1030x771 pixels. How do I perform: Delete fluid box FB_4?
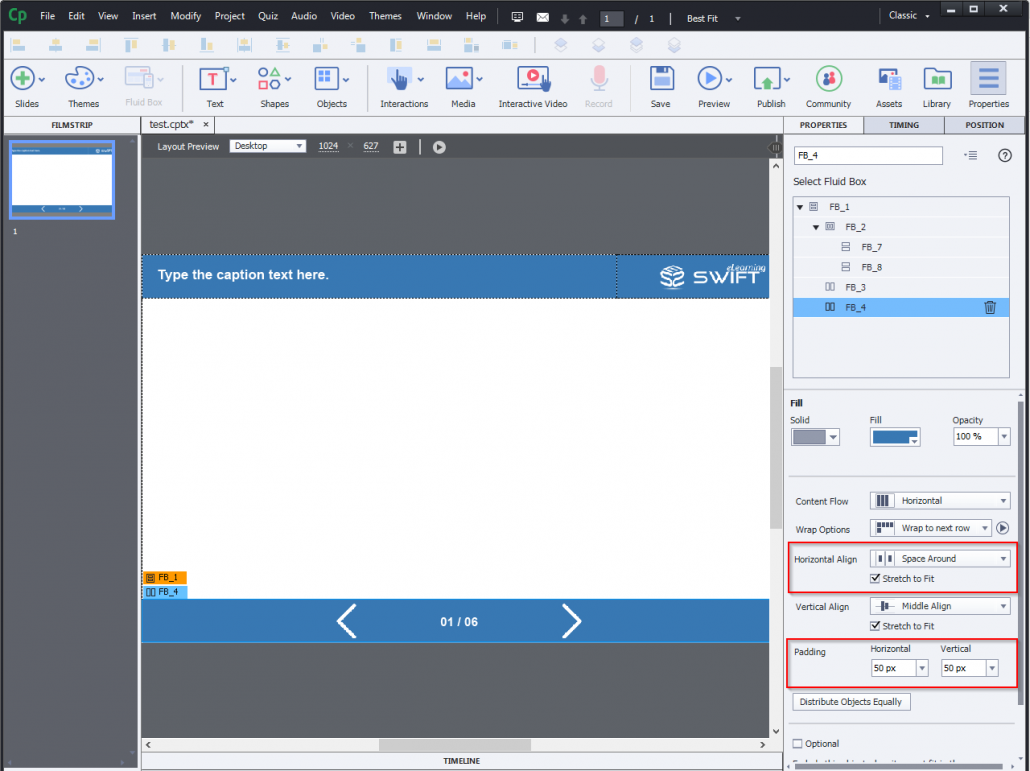point(990,307)
